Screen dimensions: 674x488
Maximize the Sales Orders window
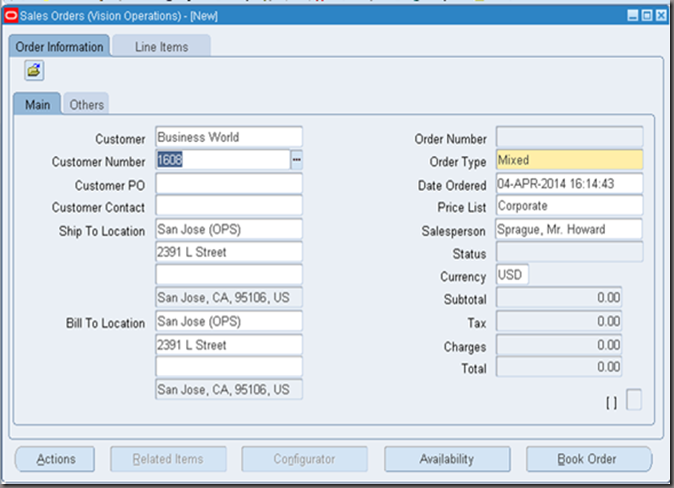(647, 15)
